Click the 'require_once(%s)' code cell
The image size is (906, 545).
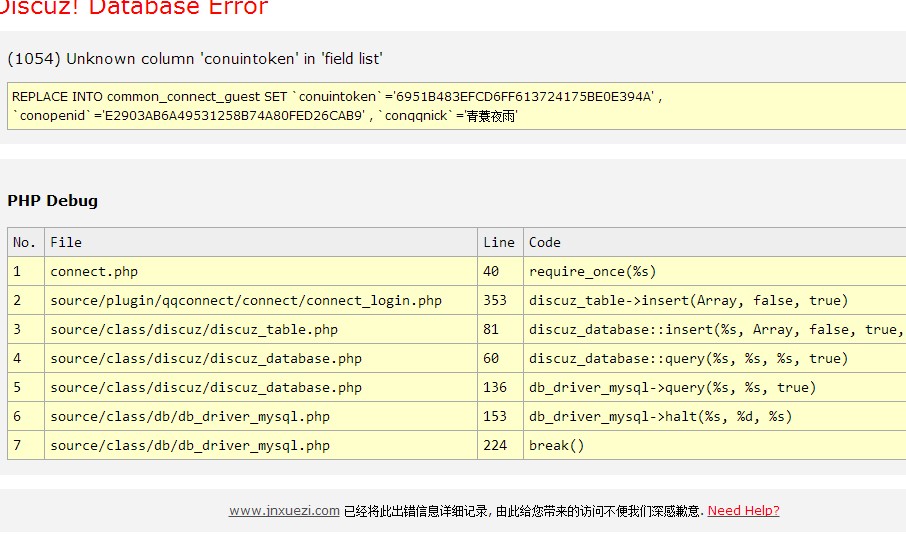[715, 271]
